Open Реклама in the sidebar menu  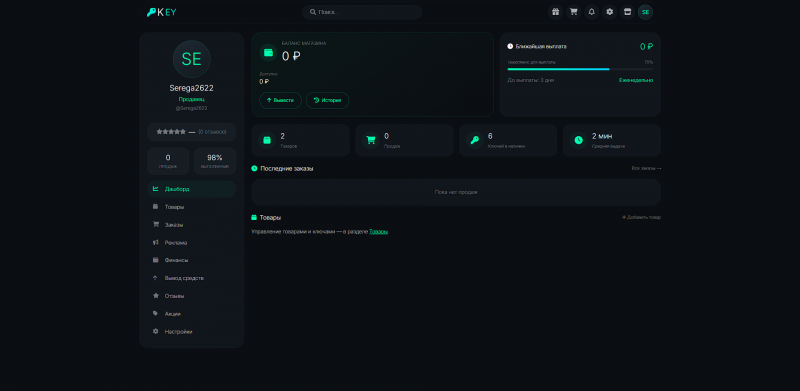click(191, 242)
